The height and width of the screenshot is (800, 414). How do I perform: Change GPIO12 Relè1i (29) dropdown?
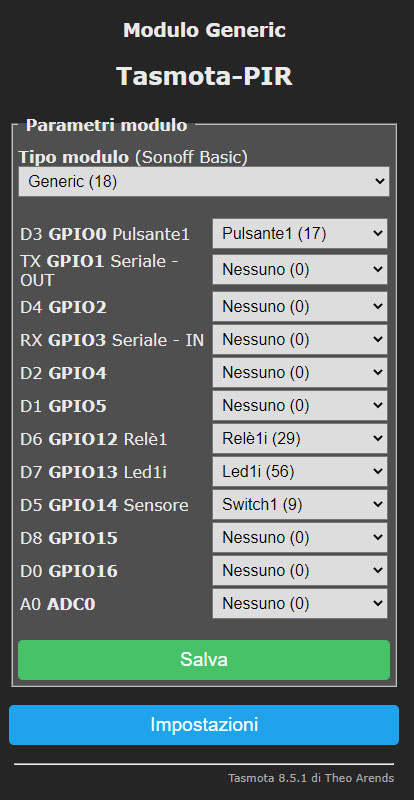point(300,438)
